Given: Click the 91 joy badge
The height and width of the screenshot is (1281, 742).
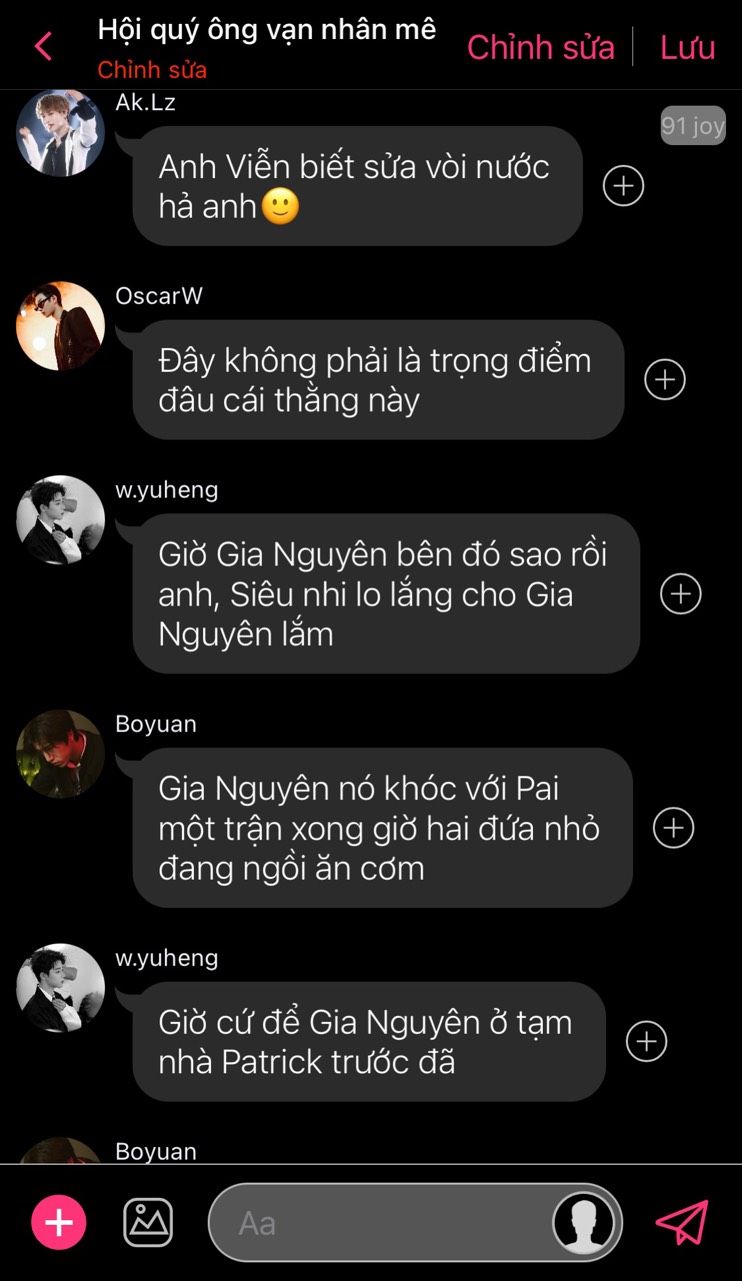Looking at the screenshot, I should click(693, 126).
